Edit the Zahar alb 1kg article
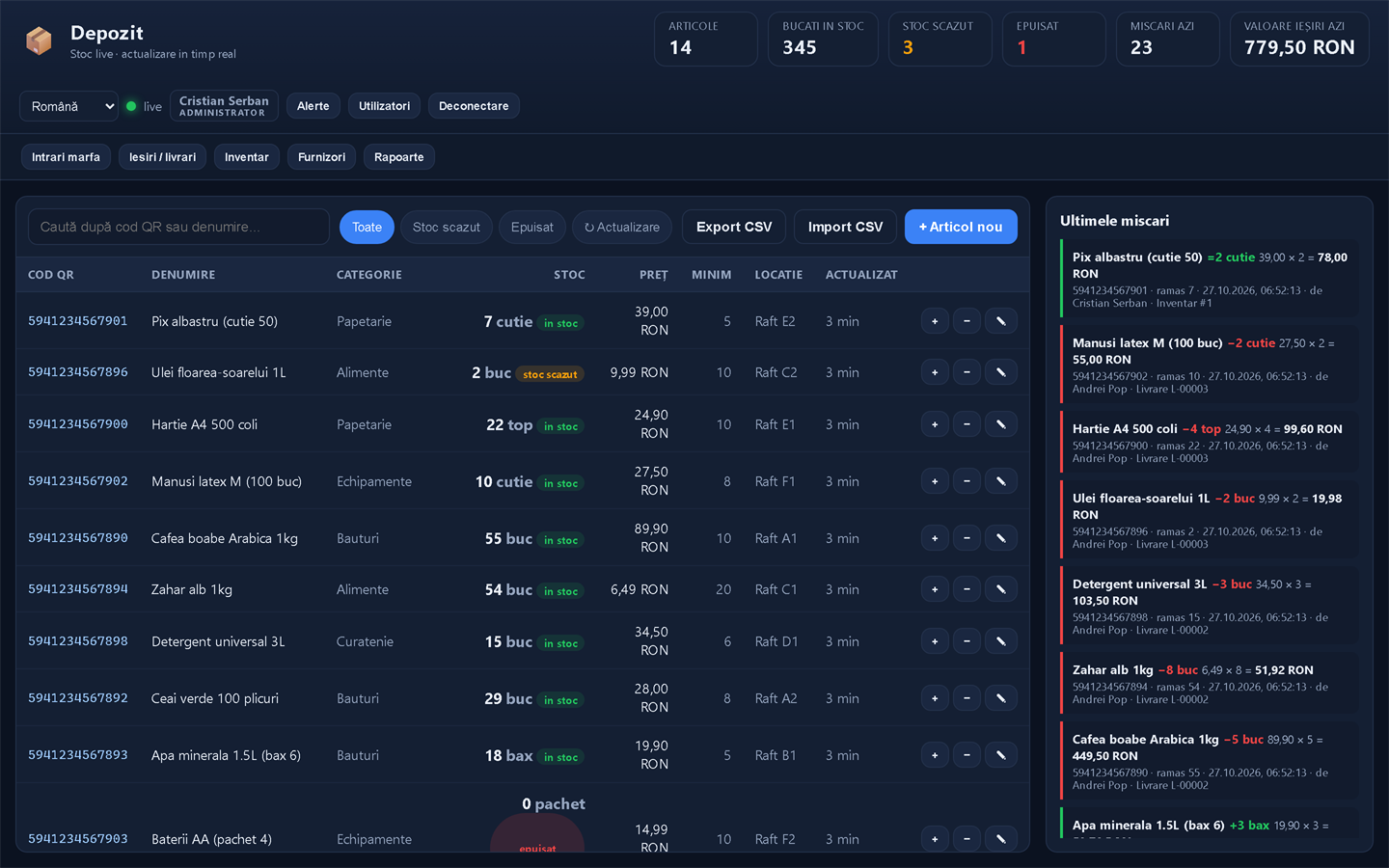The image size is (1389, 868). coord(1001,589)
